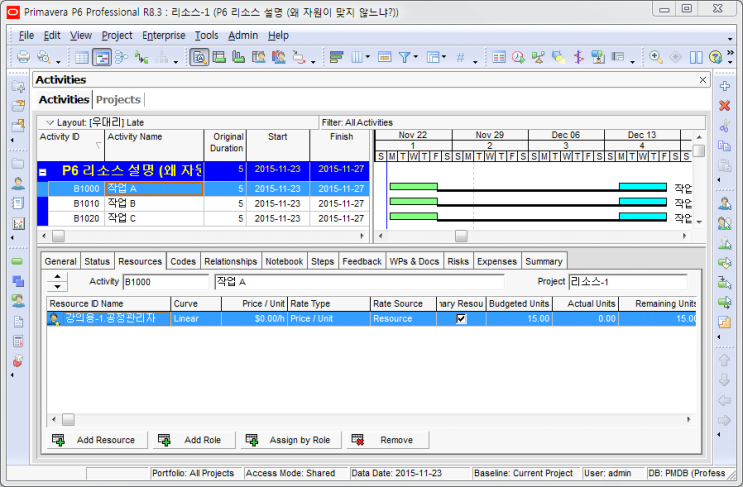
Task: Click the Budgeted Units column header
Action: pyautogui.click(x=519, y=304)
